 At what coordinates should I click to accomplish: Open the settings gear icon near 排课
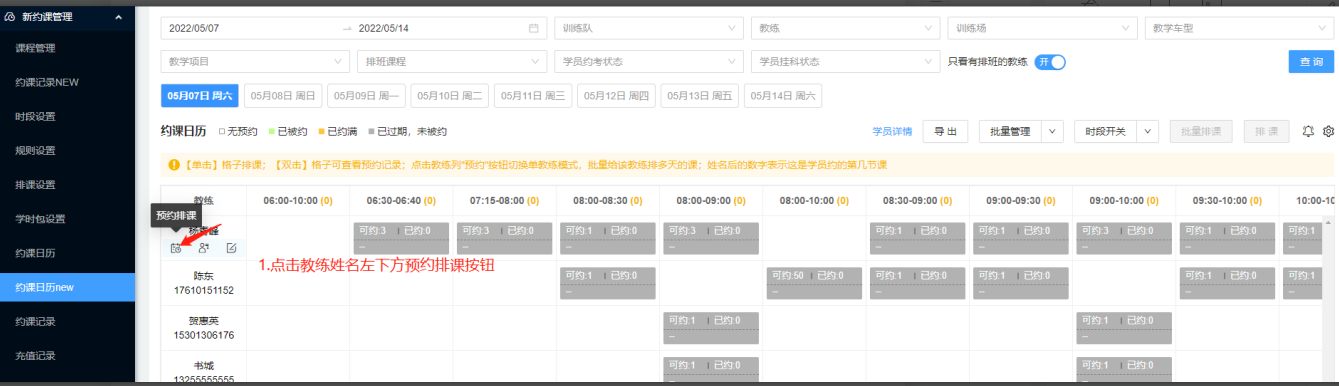[1329, 131]
